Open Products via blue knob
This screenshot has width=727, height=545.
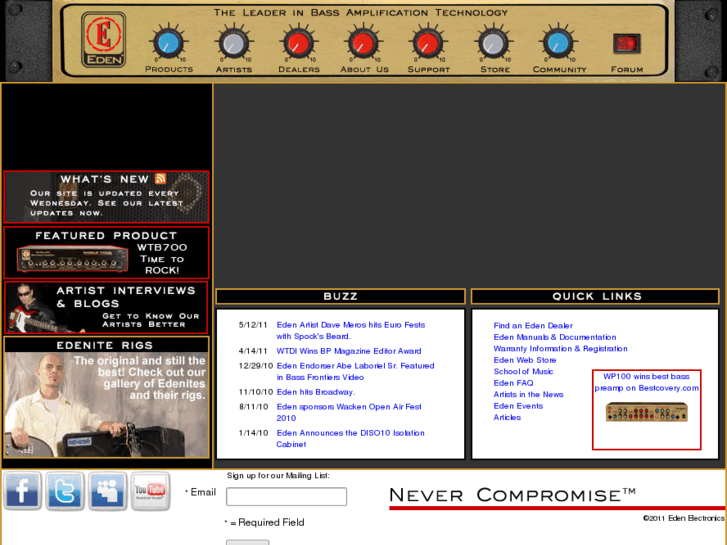tap(169, 43)
